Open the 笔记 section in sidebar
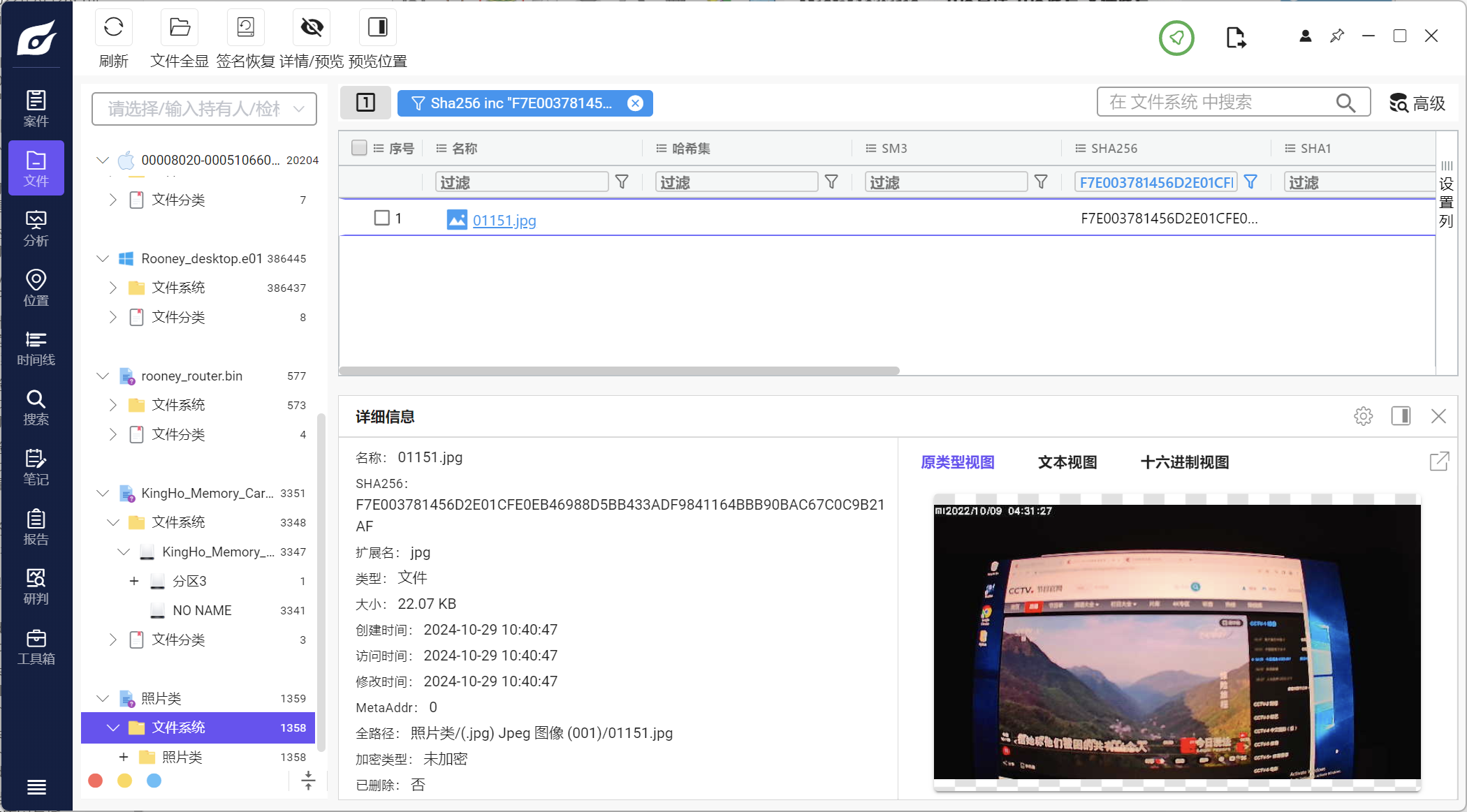Viewport: 1467px width, 812px height. 36,467
